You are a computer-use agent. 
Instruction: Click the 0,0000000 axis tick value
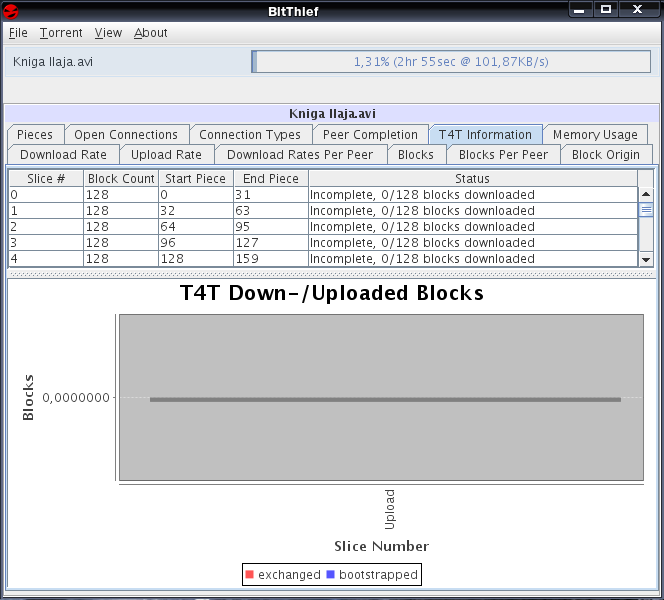[x=76, y=398]
